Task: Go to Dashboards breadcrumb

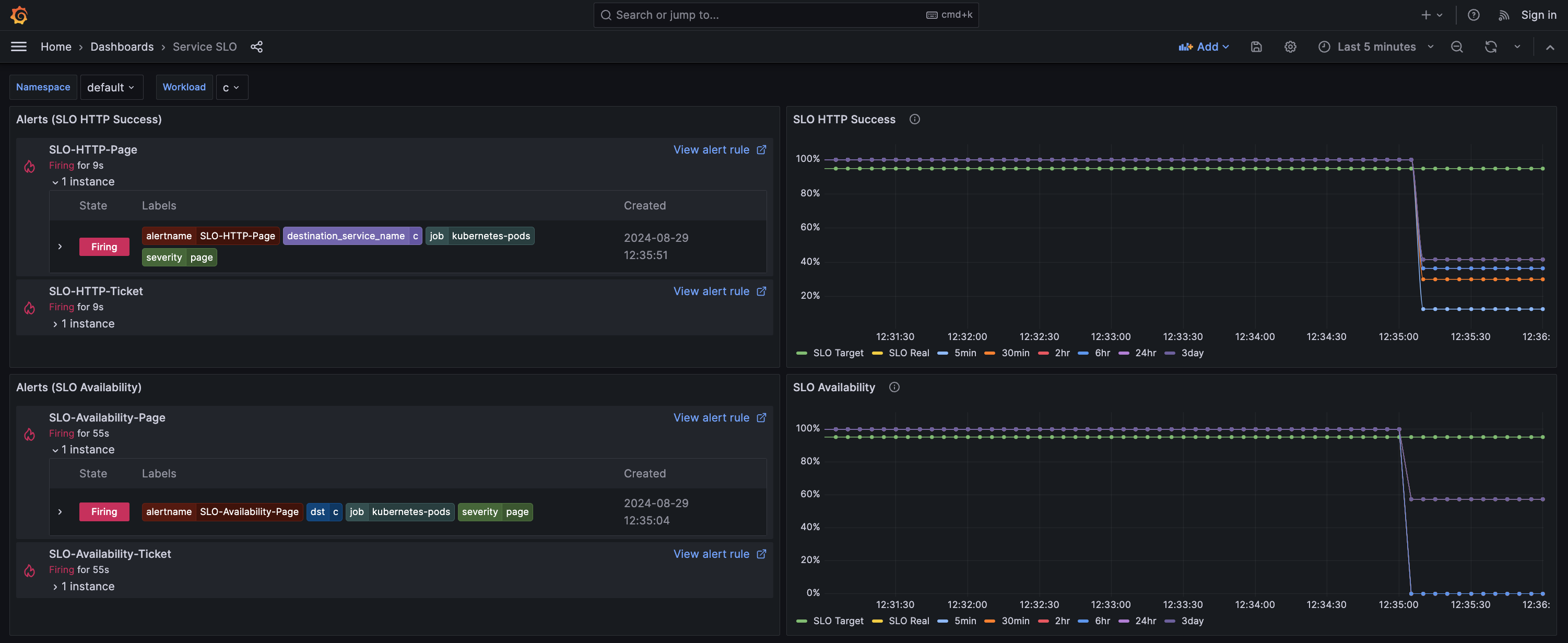Action: (x=122, y=47)
